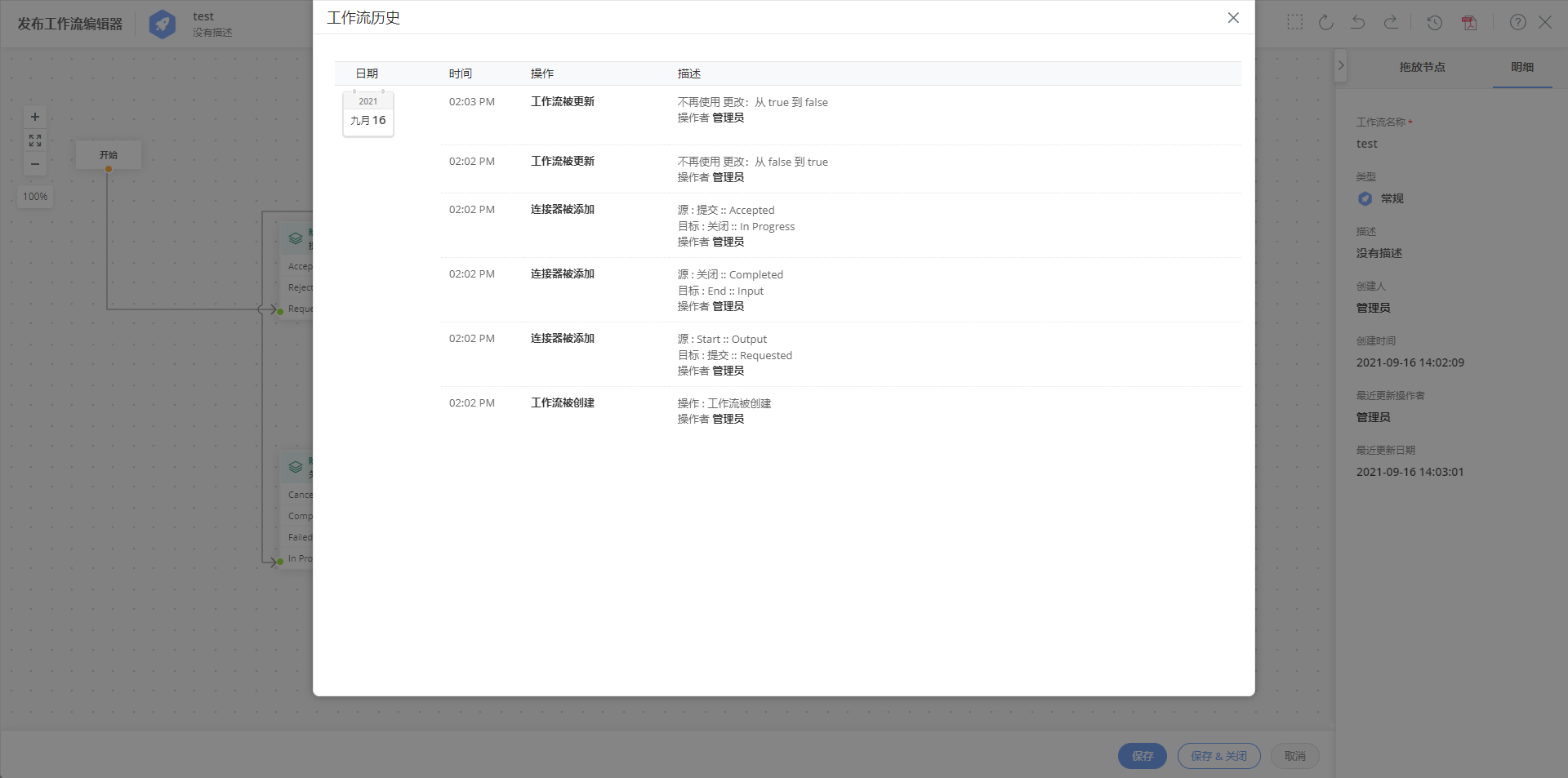Click last update date 2021-09-16 14:03:01
The image size is (1568, 778).
tap(1410, 472)
